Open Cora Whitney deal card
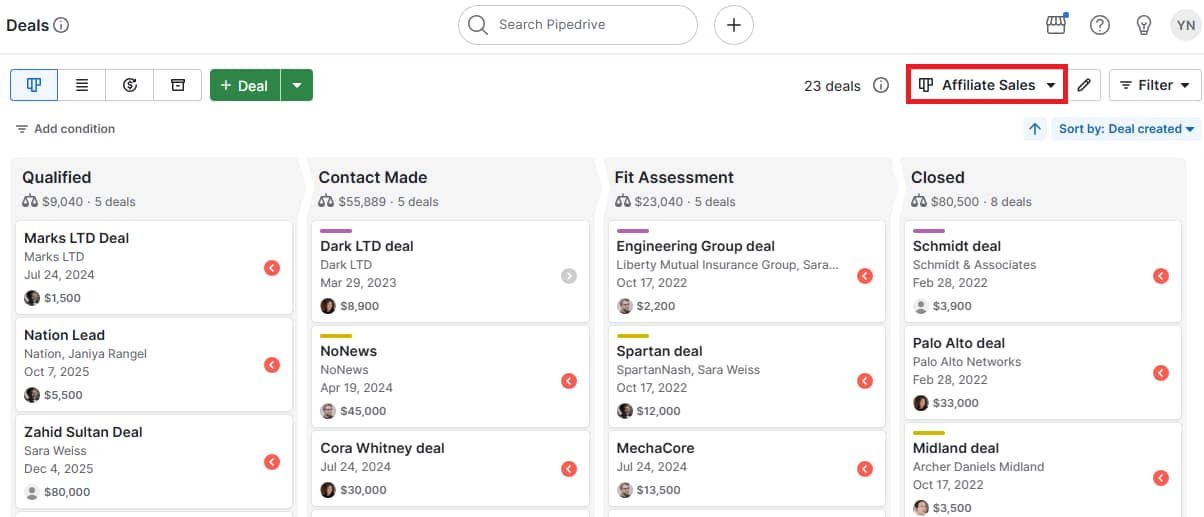1204x517 pixels. point(450,469)
